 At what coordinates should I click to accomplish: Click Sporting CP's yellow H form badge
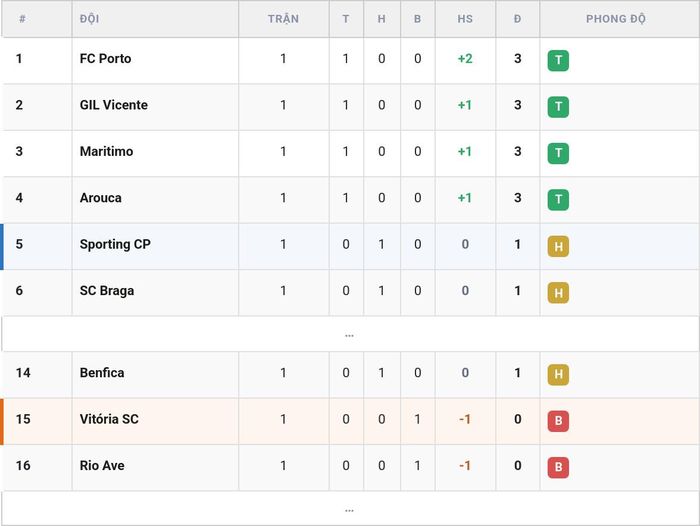(558, 246)
